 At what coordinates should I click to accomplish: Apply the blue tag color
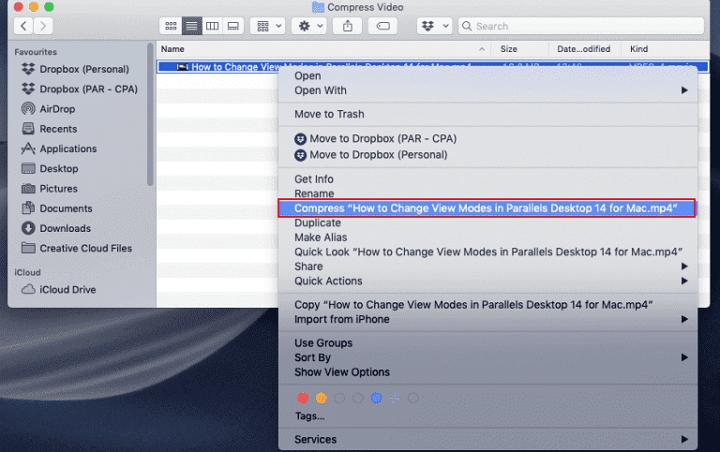[x=377, y=398]
